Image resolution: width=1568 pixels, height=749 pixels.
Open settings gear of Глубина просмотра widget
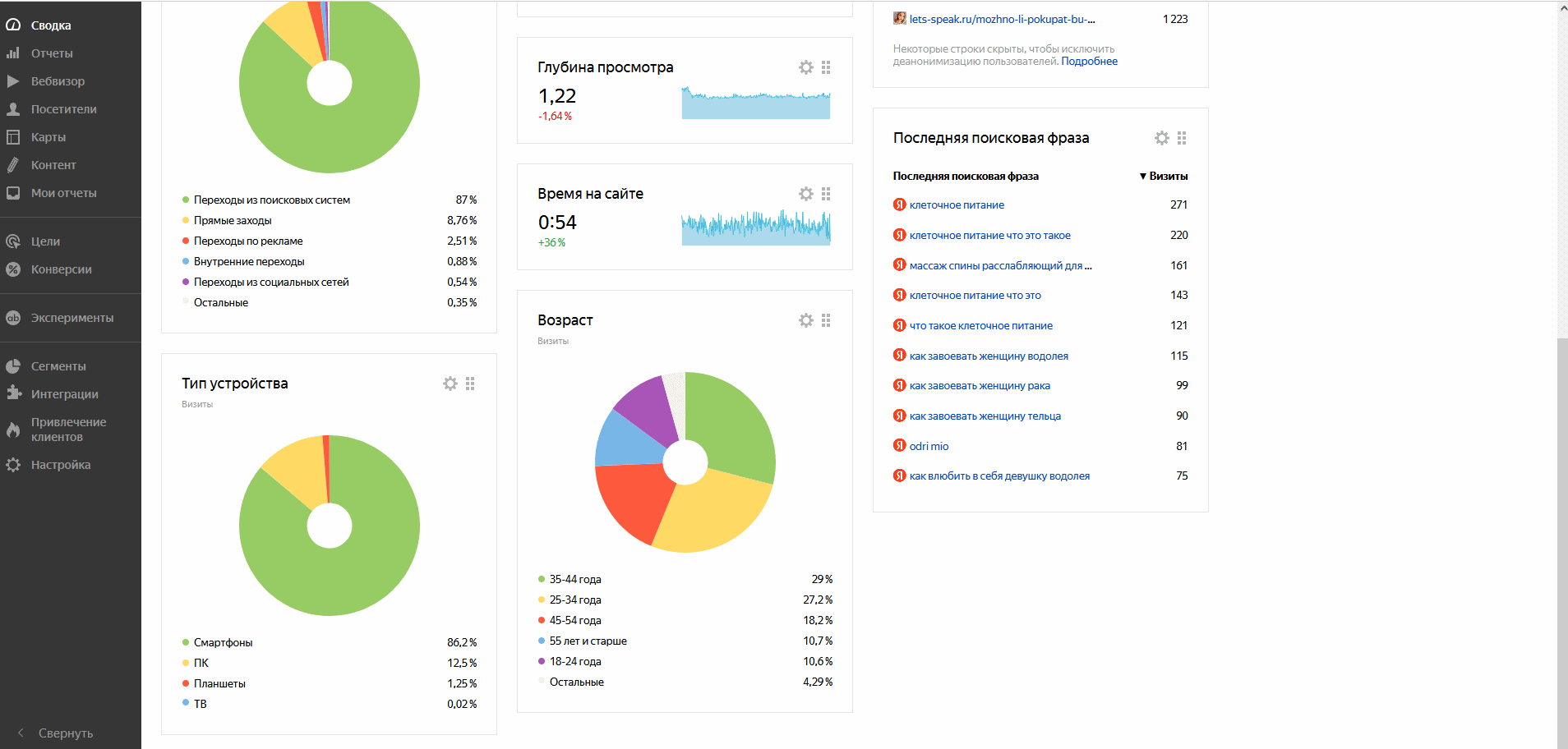(x=806, y=67)
